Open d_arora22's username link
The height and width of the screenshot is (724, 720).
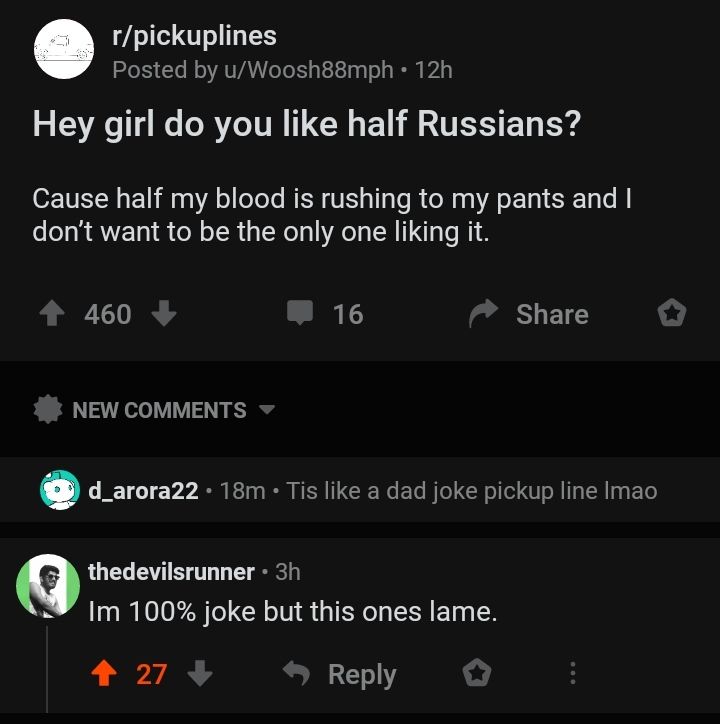tap(143, 491)
